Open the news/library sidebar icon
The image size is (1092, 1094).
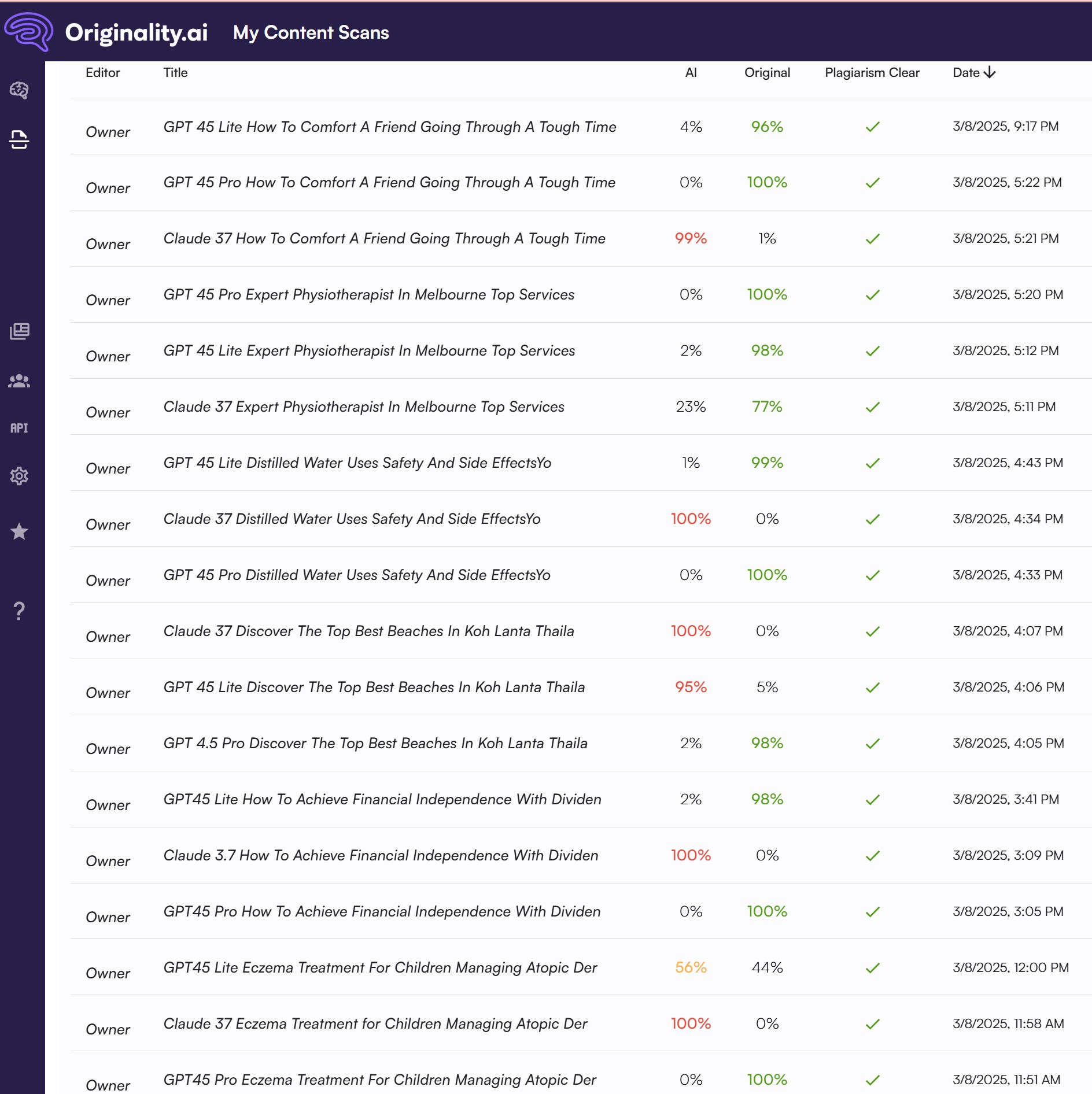(19, 331)
